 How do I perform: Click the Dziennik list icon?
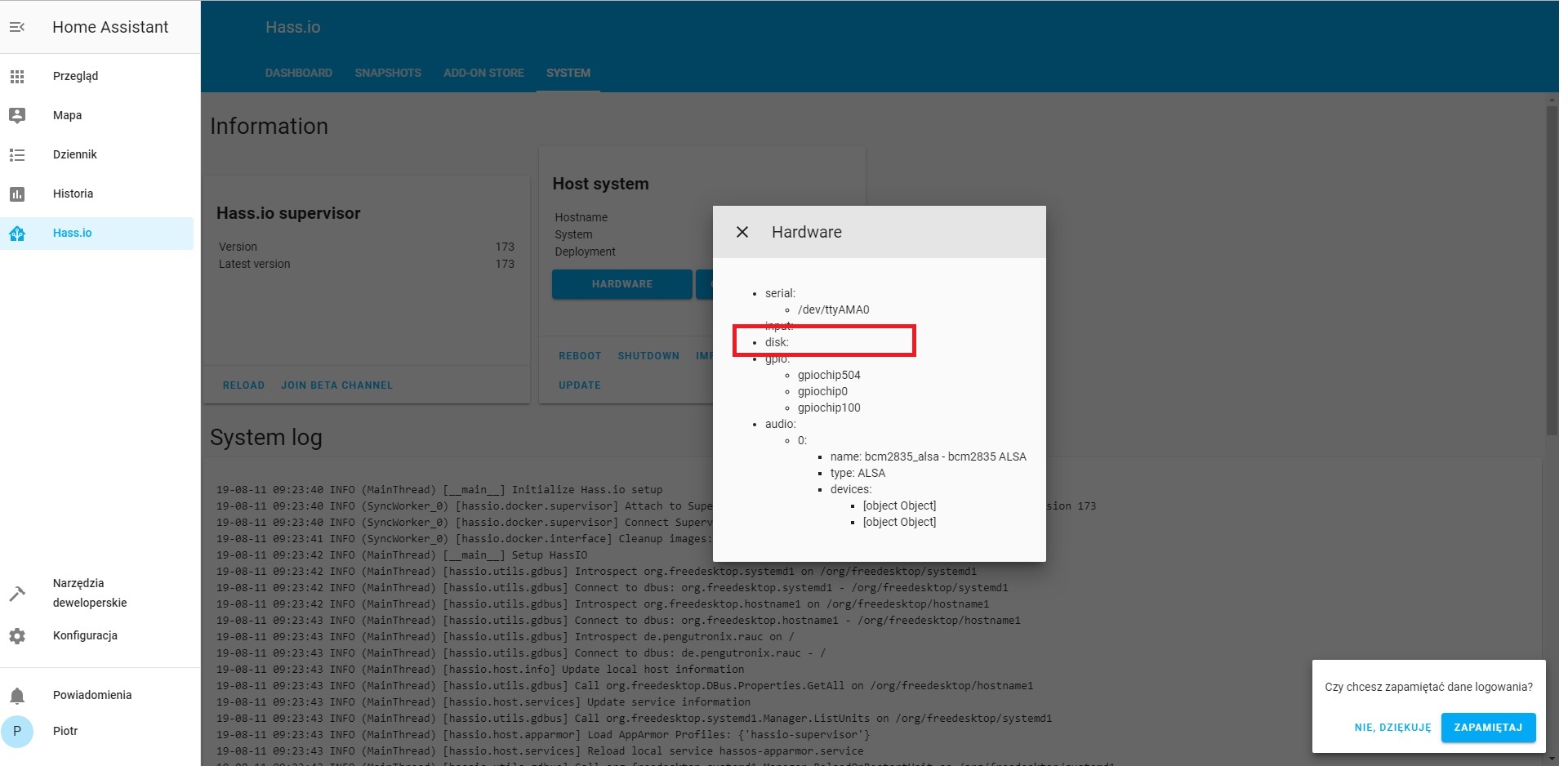pos(17,154)
